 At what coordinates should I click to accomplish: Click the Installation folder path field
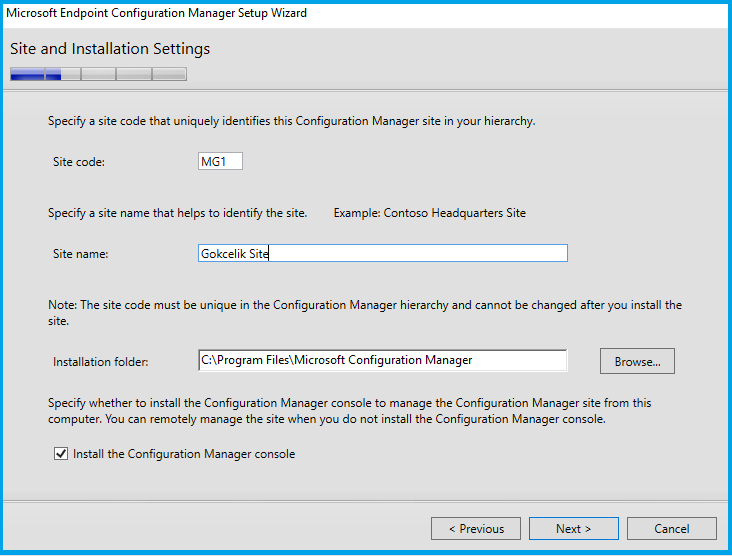coord(383,360)
